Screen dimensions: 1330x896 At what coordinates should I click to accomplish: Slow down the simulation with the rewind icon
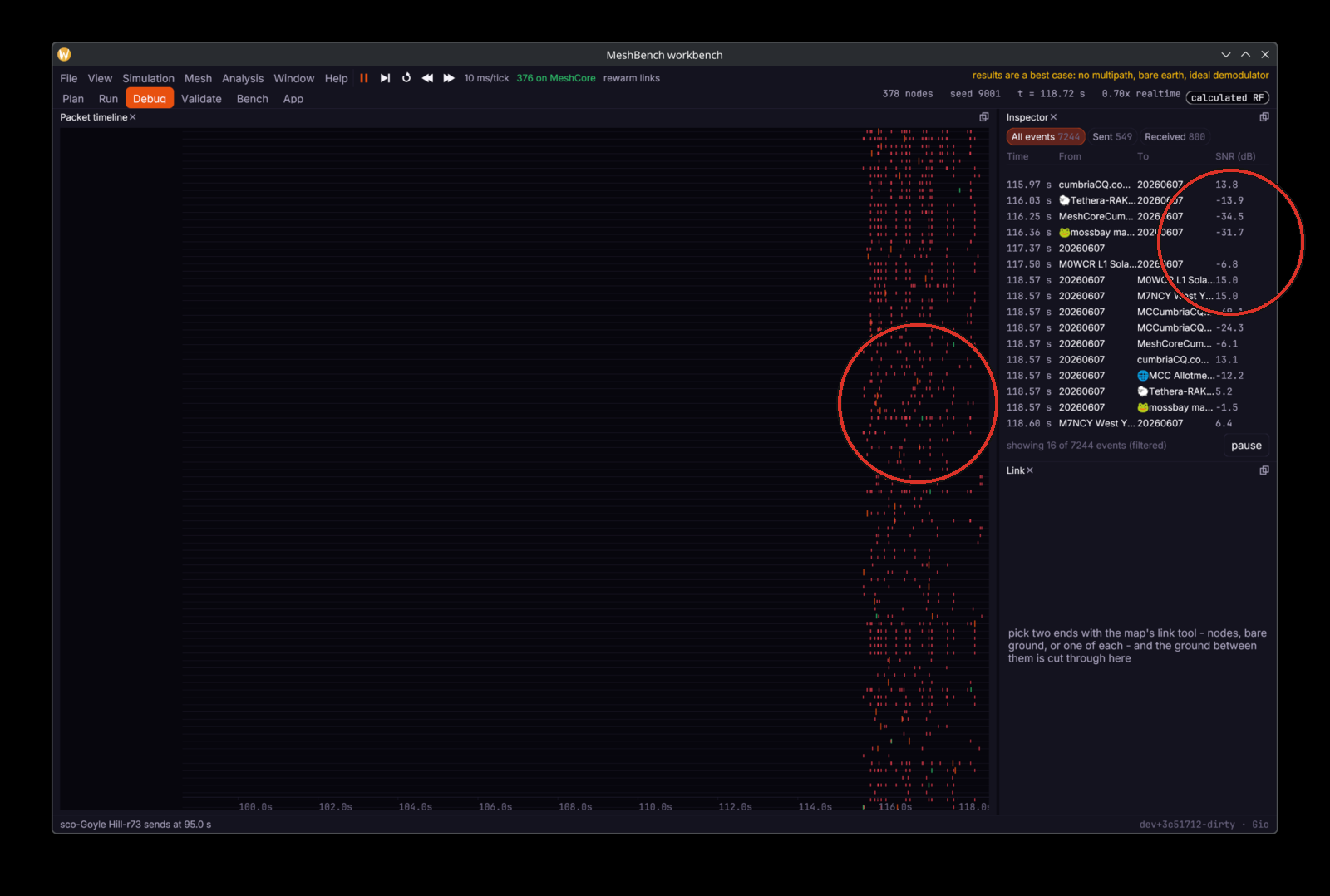(x=427, y=78)
